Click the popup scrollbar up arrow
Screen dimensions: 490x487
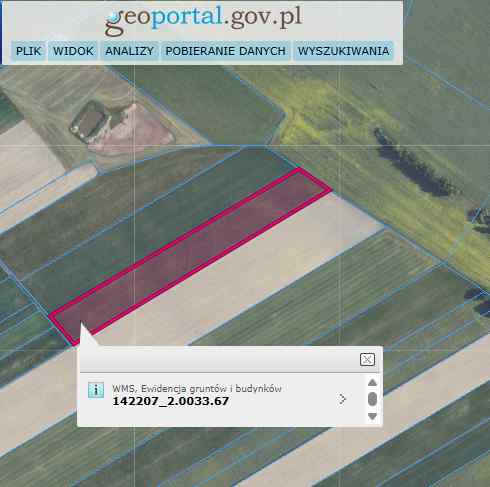(x=372, y=382)
